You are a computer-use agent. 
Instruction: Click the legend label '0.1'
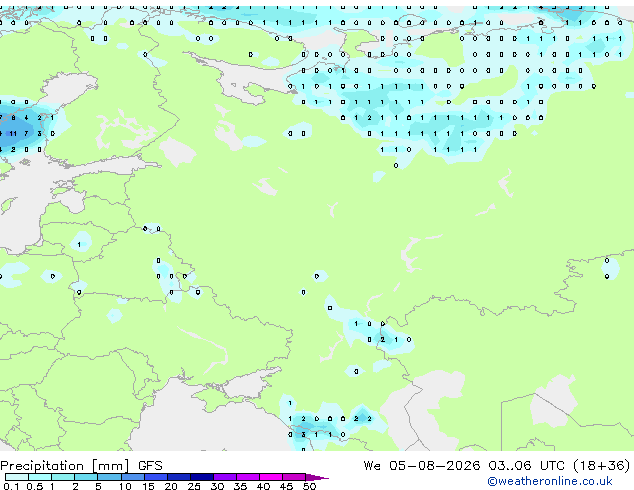pyautogui.click(x=11, y=486)
